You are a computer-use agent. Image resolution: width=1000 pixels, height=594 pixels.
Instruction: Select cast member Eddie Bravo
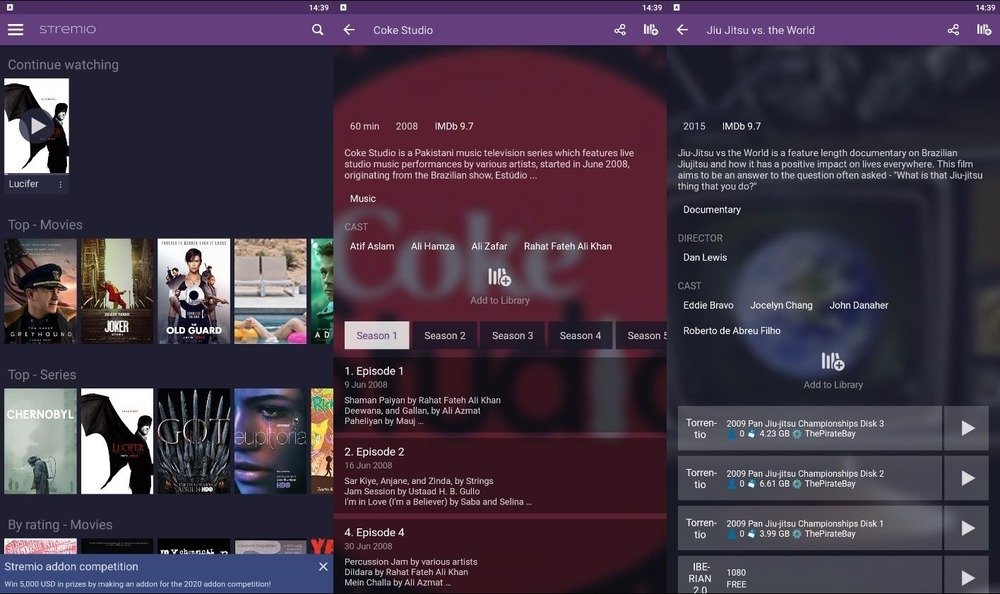[x=708, y=305]
